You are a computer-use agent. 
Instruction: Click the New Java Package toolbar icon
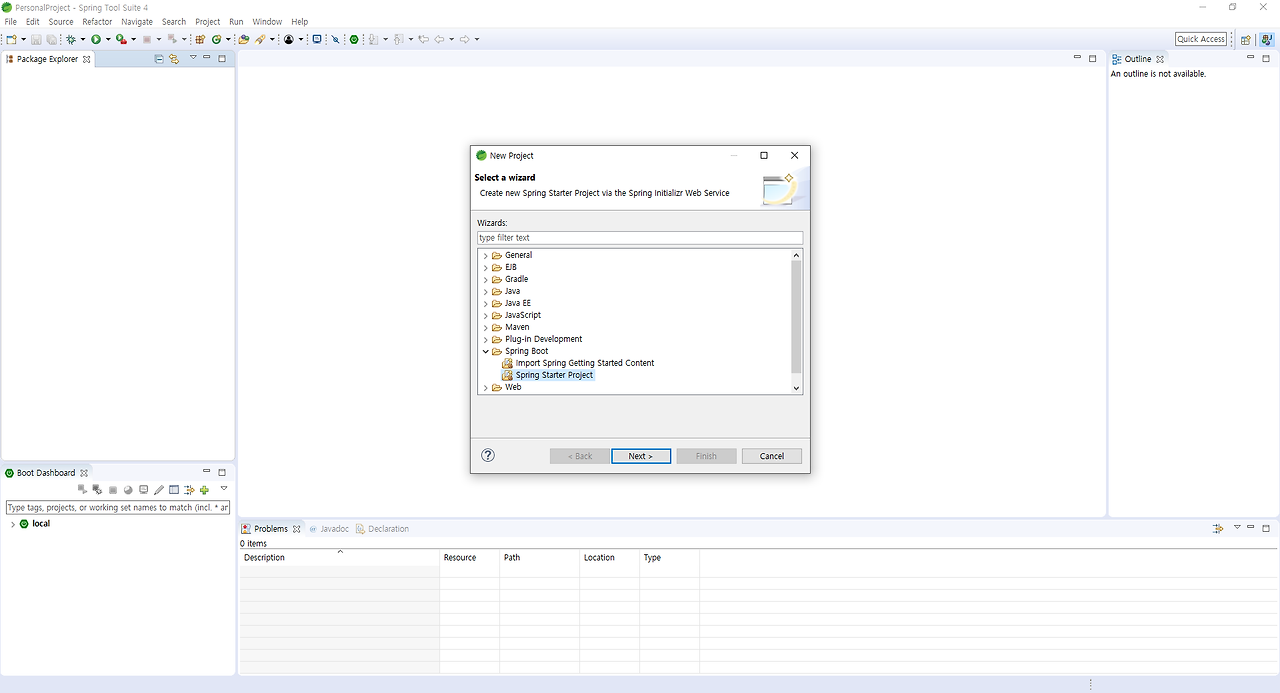[200, 39]
